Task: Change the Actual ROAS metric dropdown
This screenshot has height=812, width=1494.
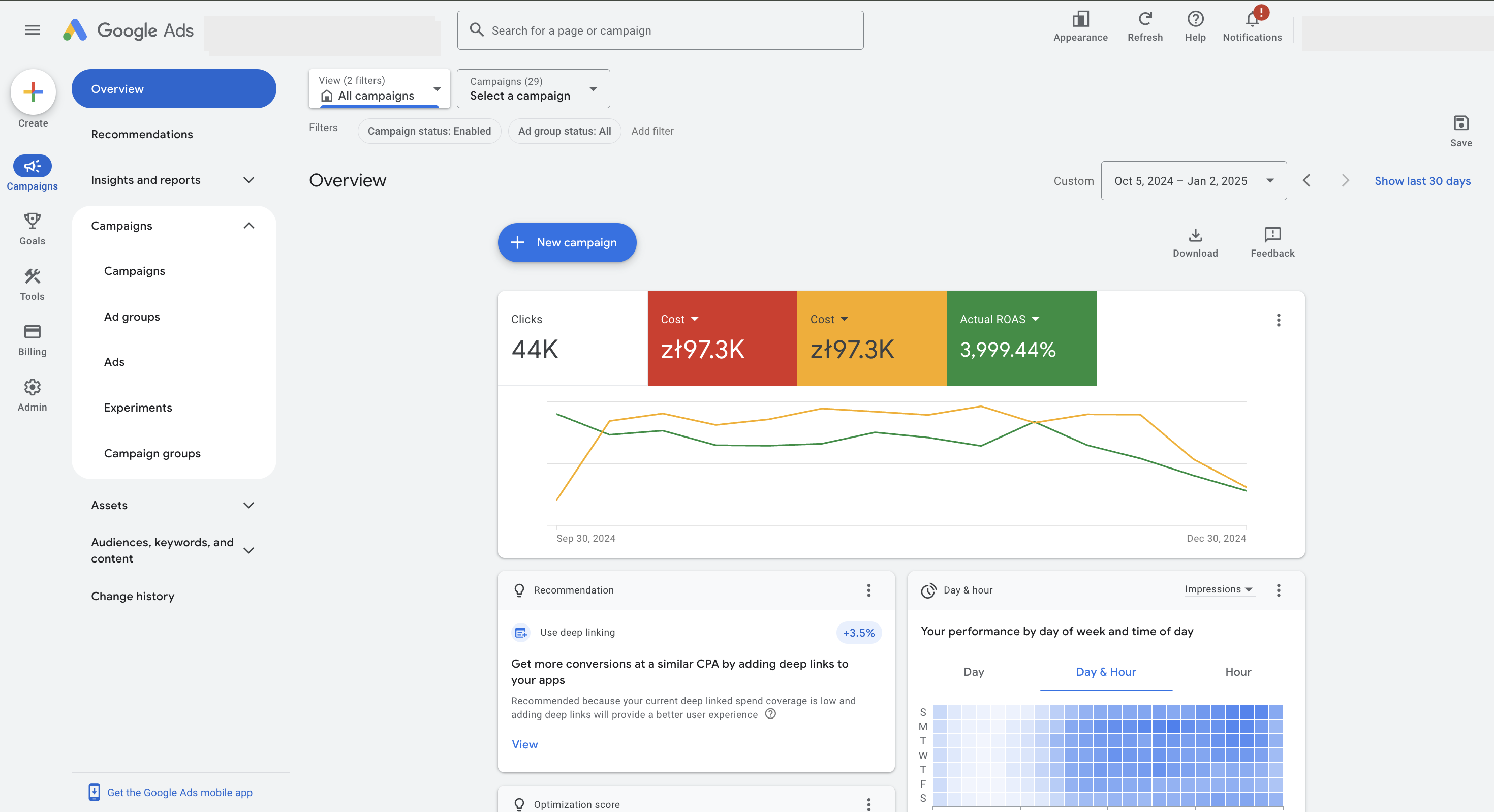Action: coord(999,320)
